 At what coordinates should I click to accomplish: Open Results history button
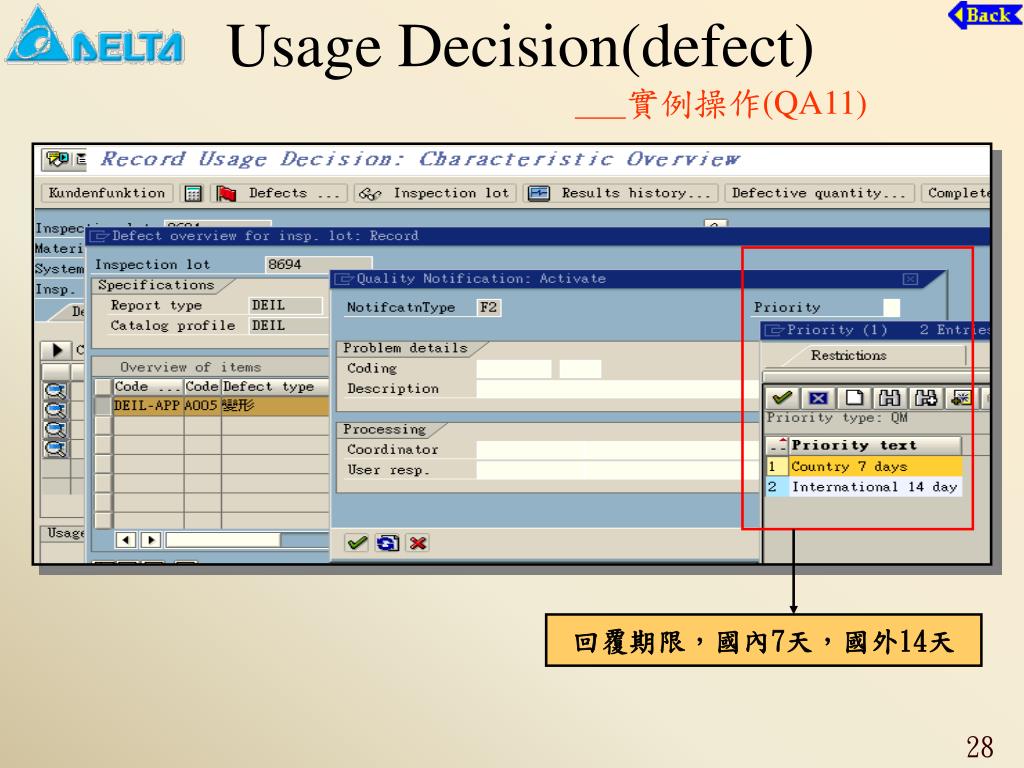(621, 193)
